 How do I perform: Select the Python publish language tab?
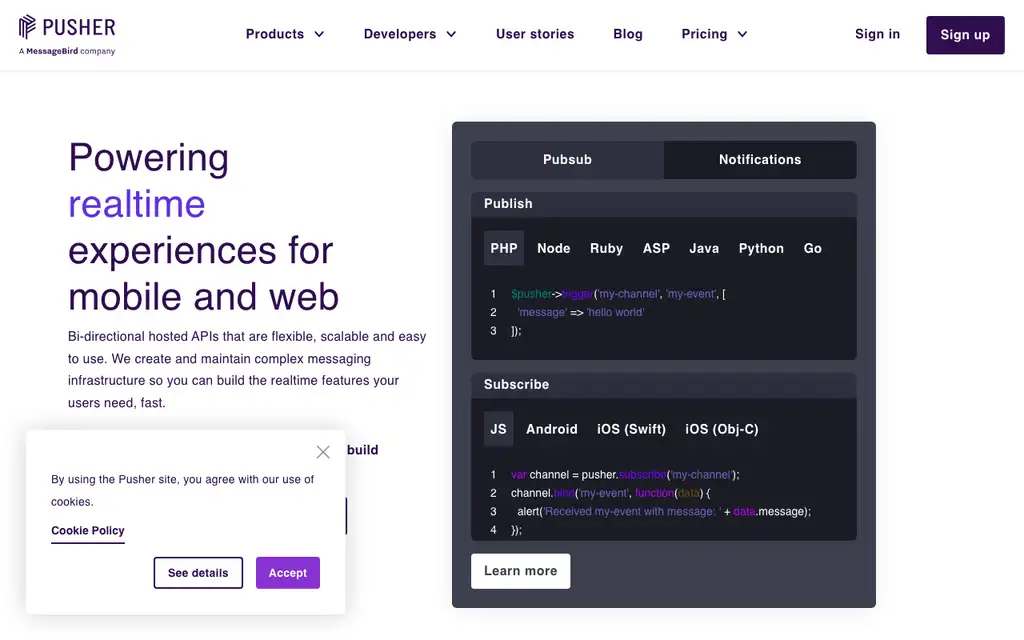[761, 248]
